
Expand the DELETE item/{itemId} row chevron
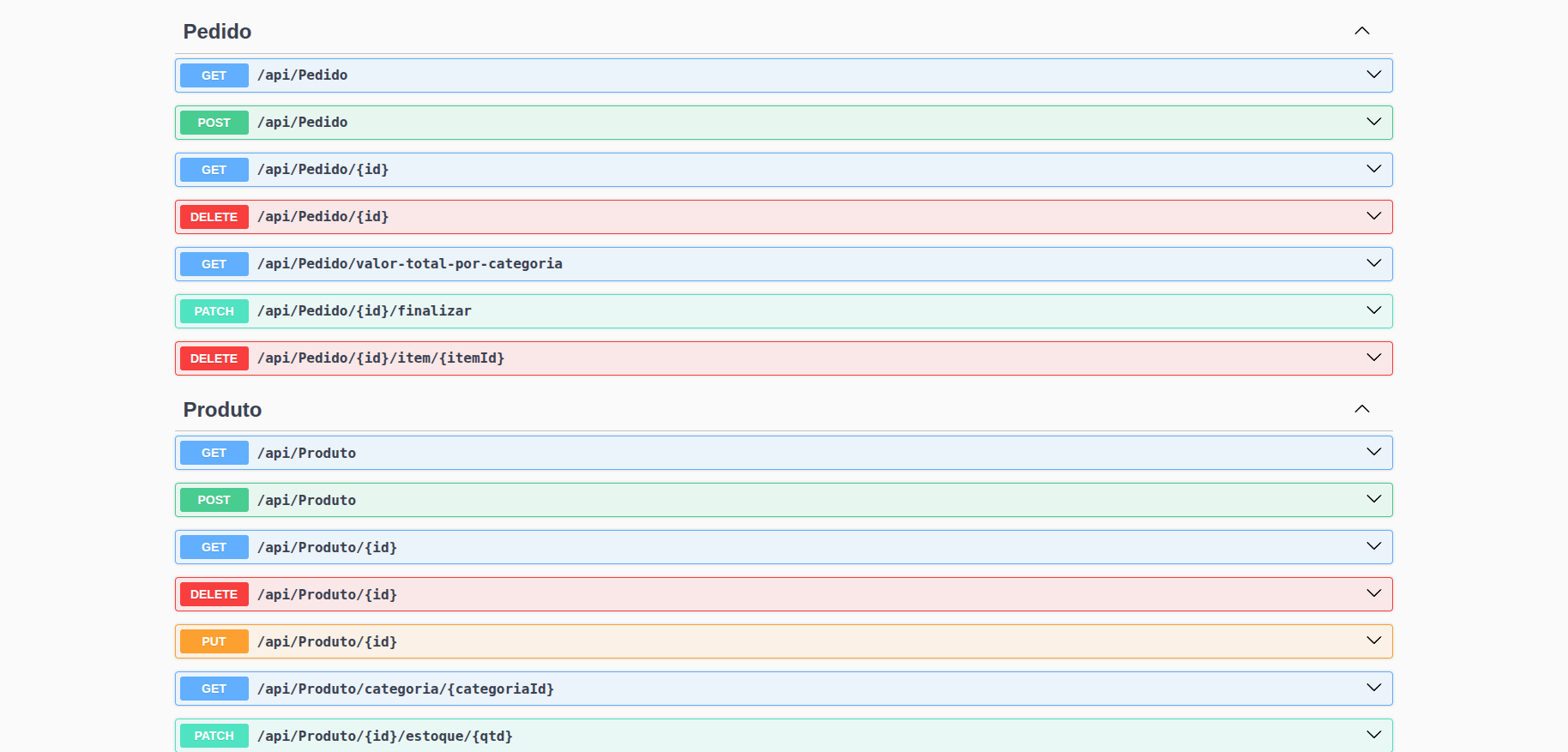coord(1373,358)
